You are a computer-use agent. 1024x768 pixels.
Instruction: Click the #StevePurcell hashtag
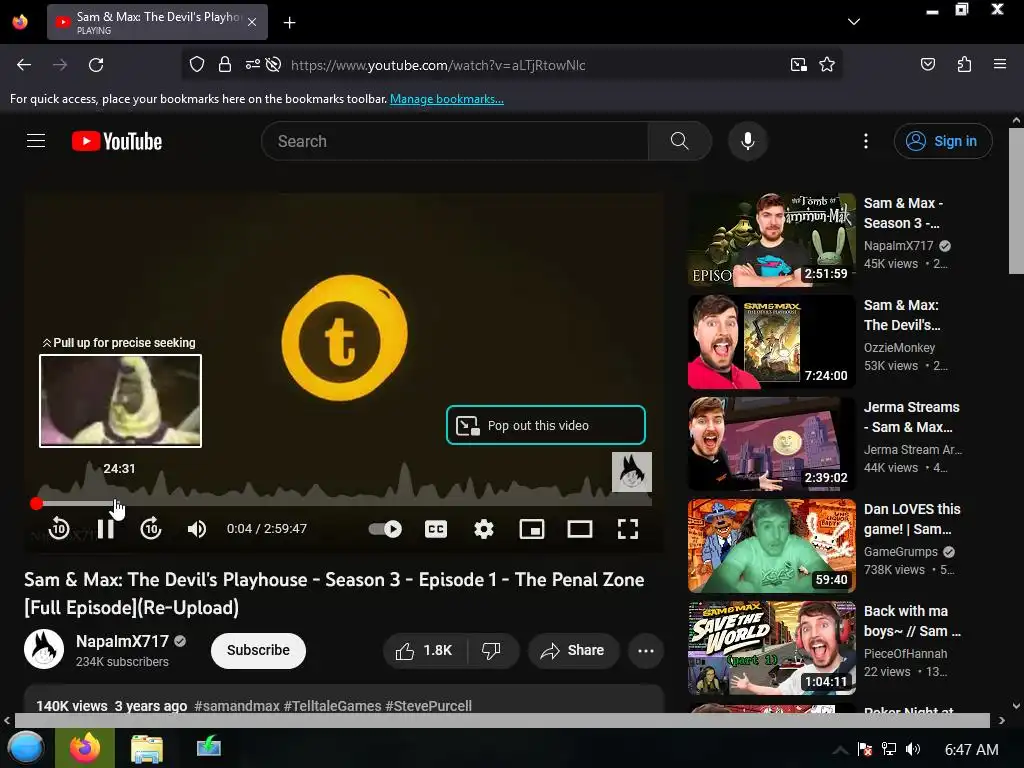click(428, 706)
